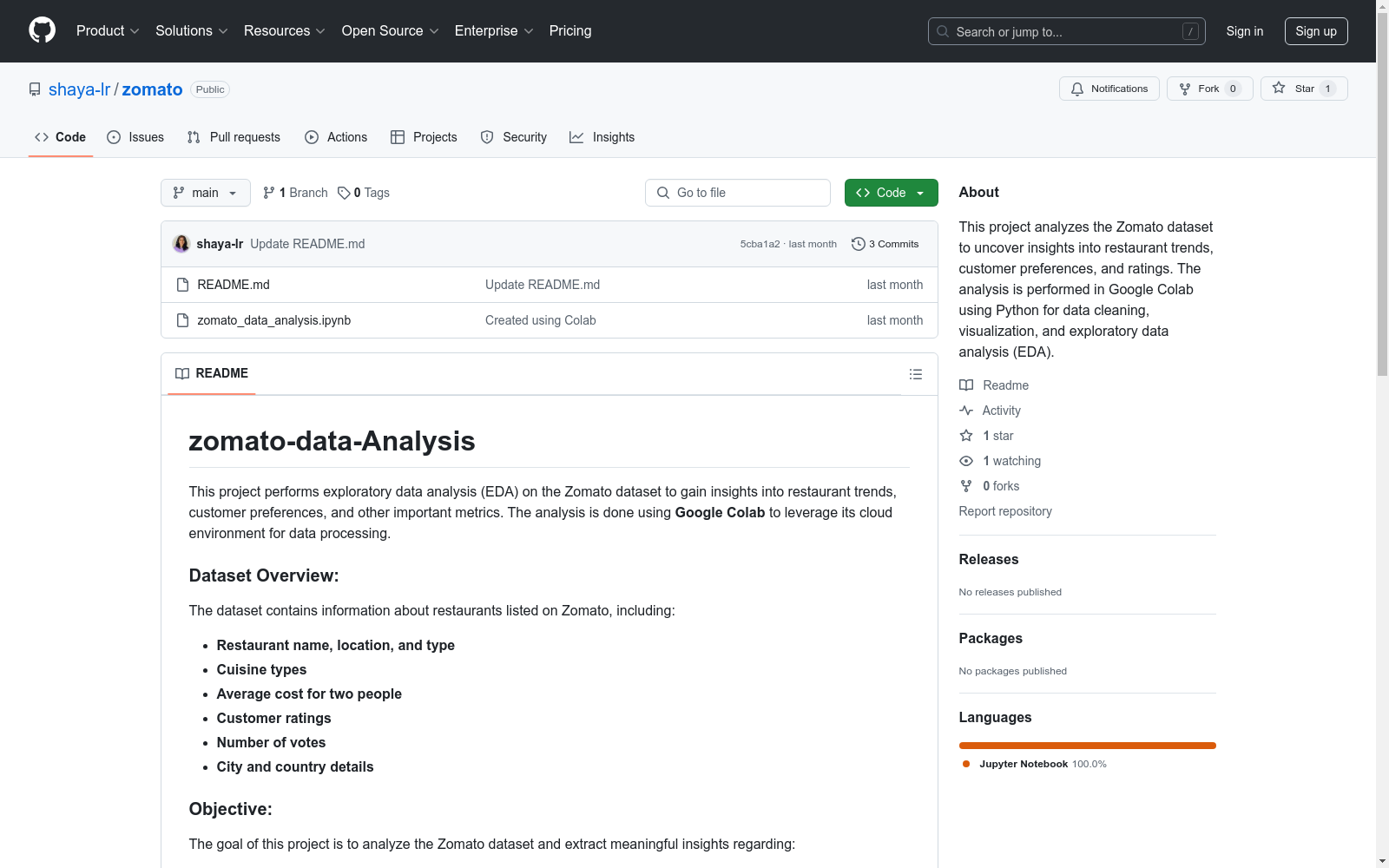
Task: Click the last month timestamp for README.md
Action: (x=894, y=285)
